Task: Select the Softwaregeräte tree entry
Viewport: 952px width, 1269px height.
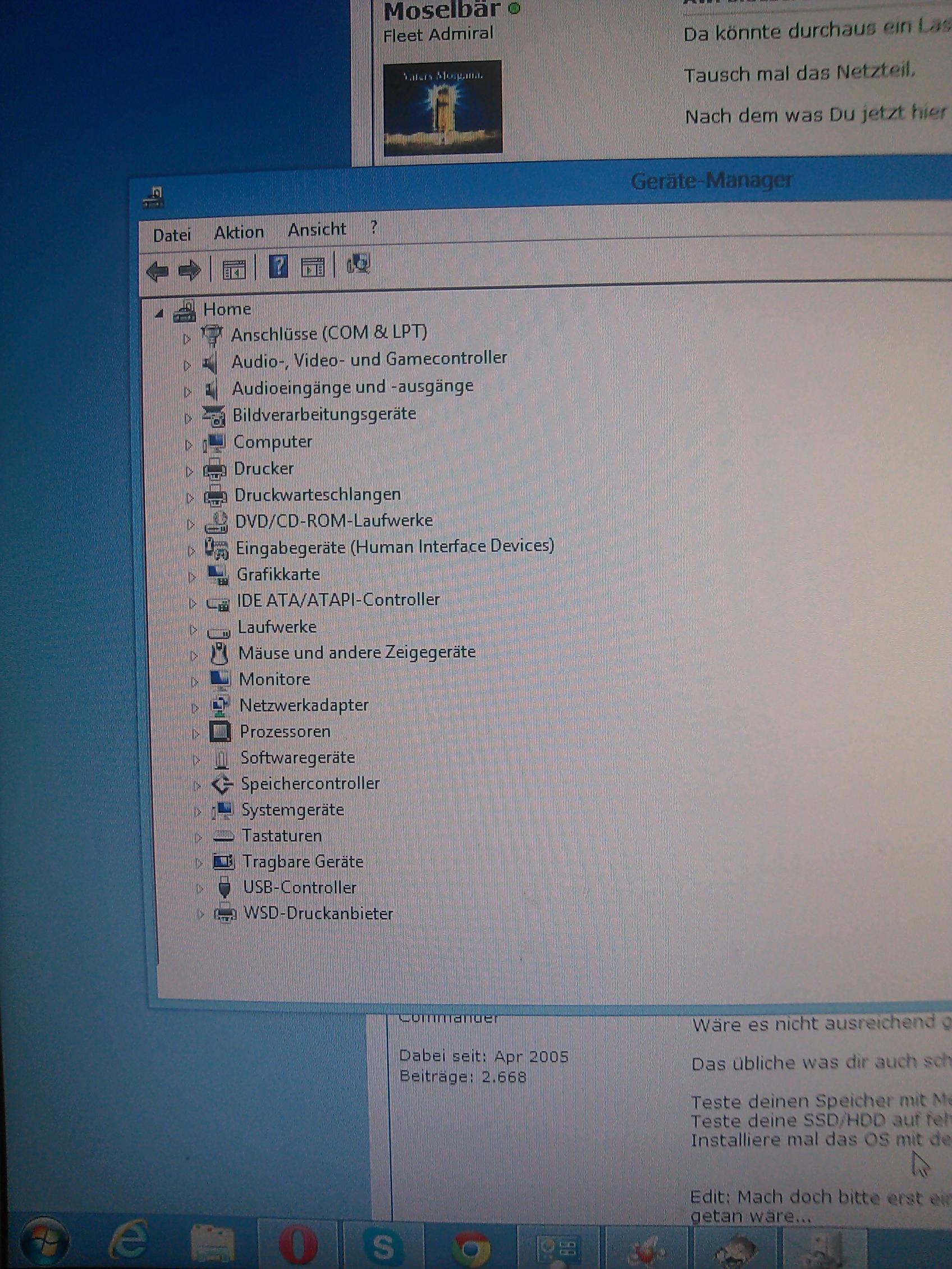Action: (298, 758)
